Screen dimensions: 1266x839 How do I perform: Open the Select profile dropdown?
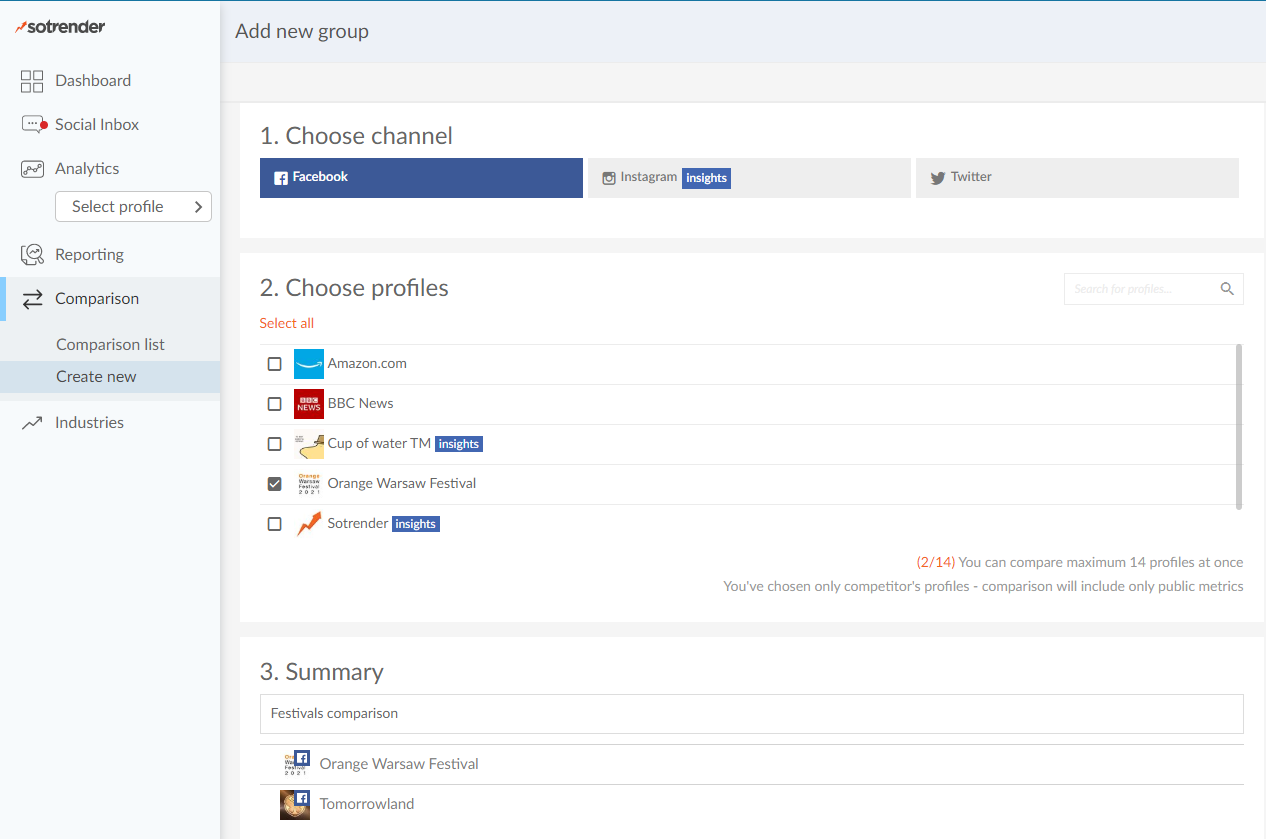[x=133, y=207]
